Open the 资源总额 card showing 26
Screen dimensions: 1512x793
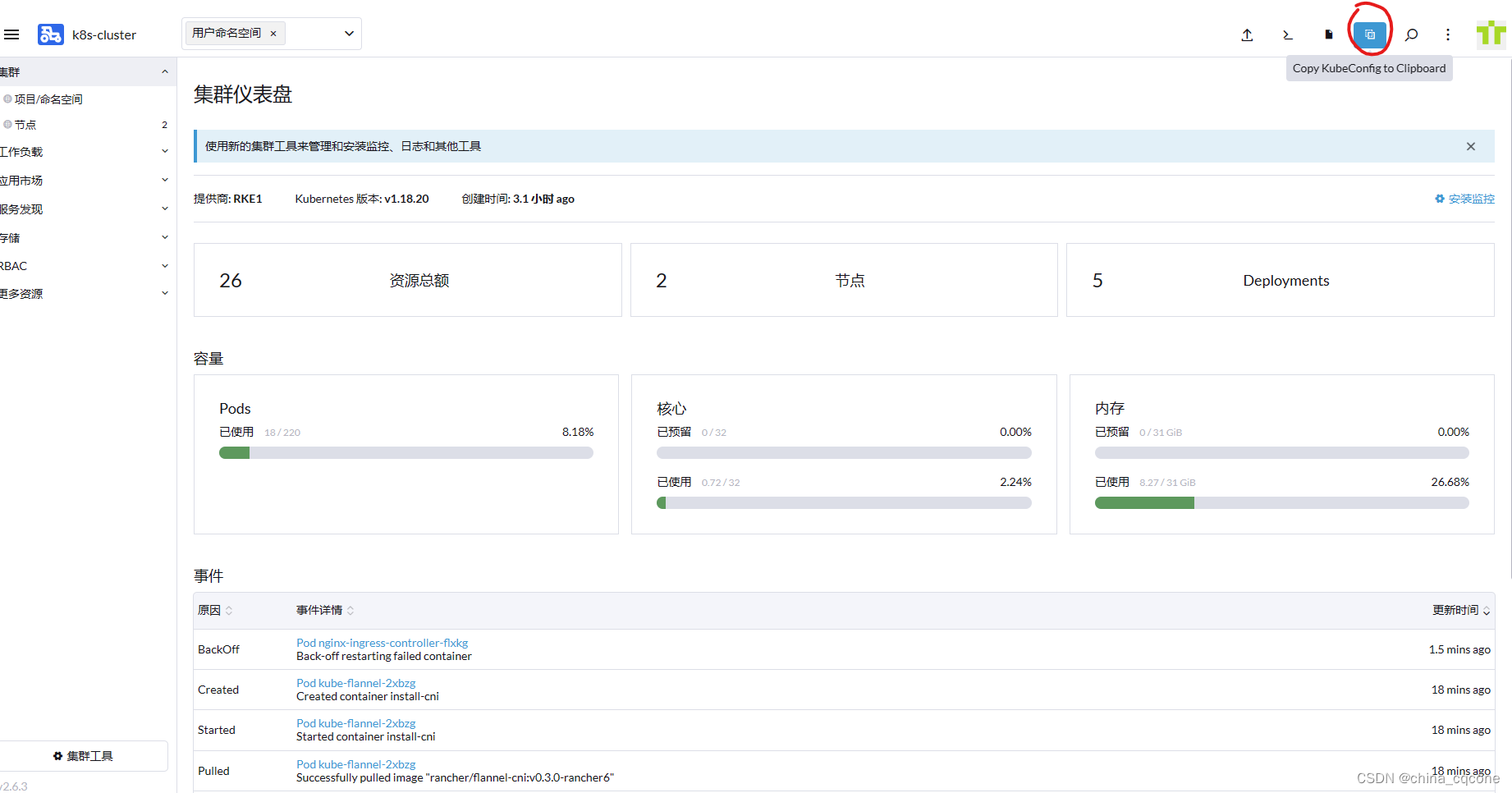(x=407, y=280)
